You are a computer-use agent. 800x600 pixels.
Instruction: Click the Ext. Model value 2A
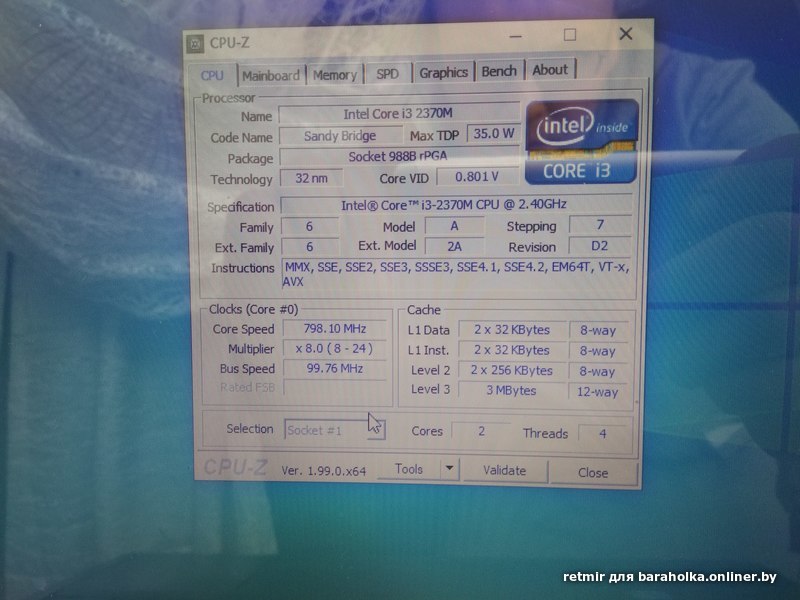pyautogui.click(x=455, y=246)
